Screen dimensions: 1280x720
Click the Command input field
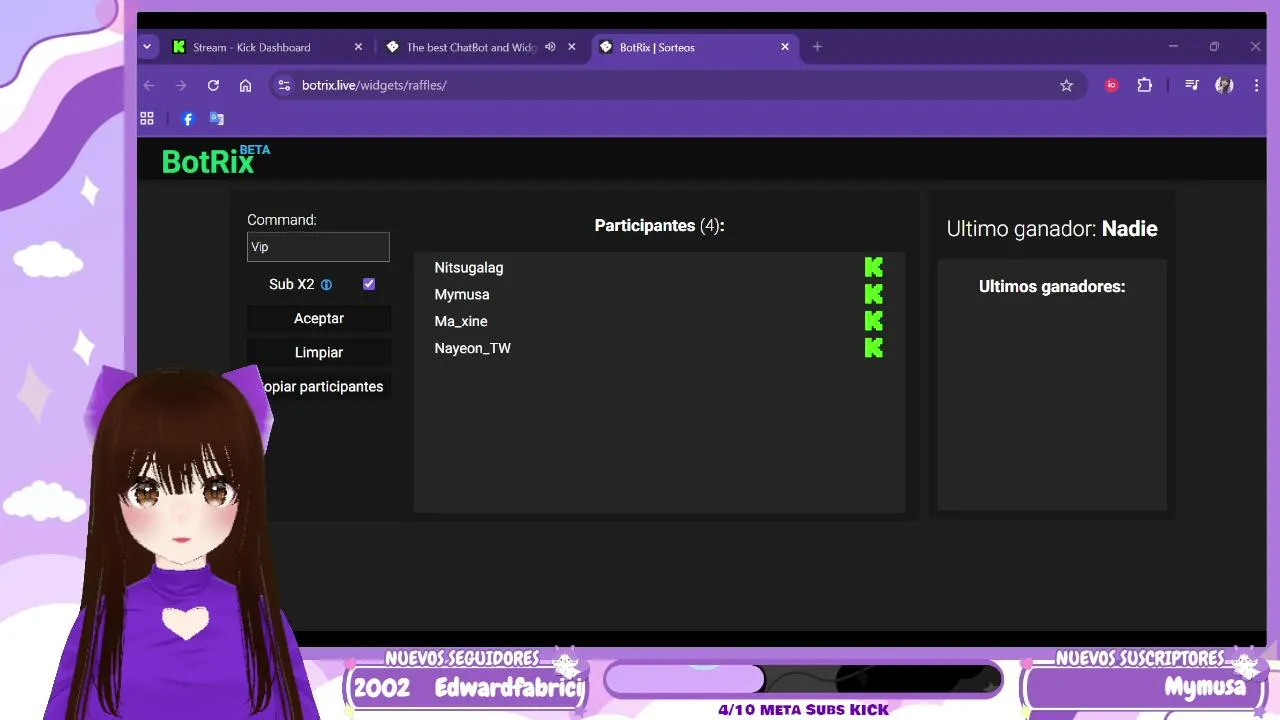pyautogui.click(x=318, y=247)
